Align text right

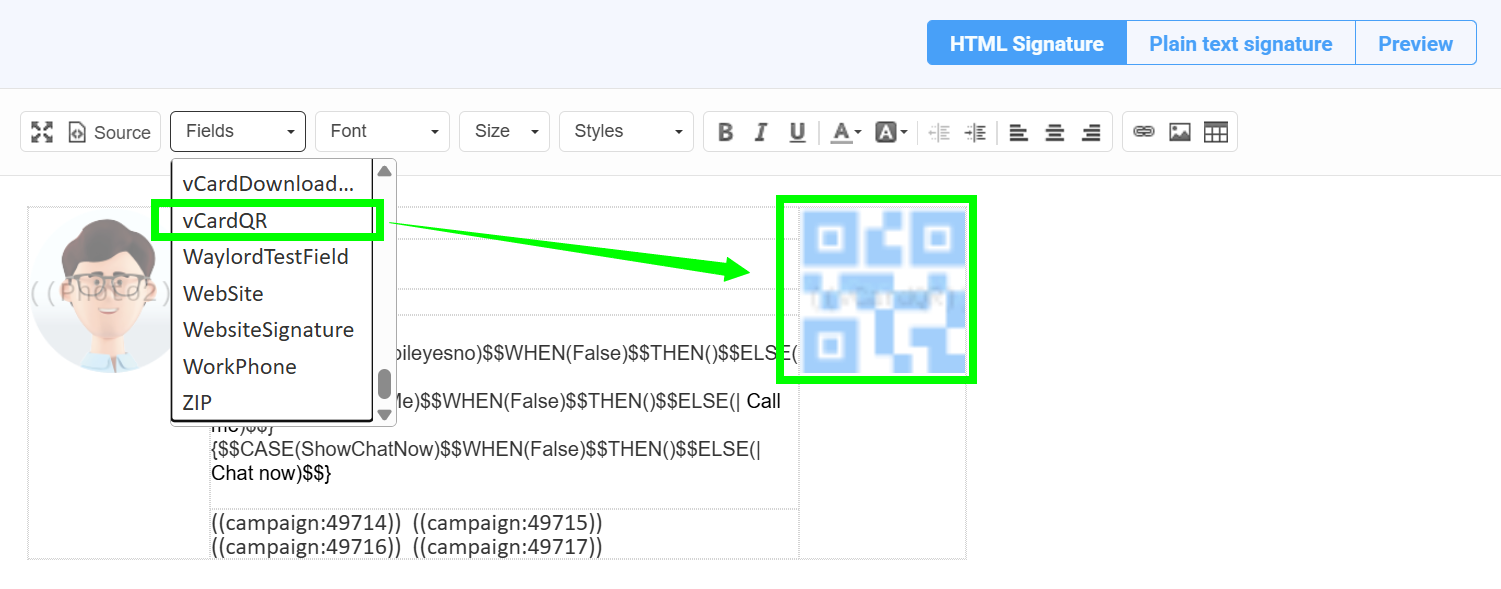(1091, 132)
